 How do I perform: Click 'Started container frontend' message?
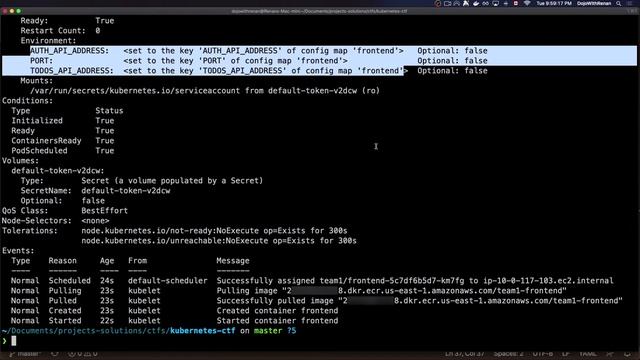(277, 321)
